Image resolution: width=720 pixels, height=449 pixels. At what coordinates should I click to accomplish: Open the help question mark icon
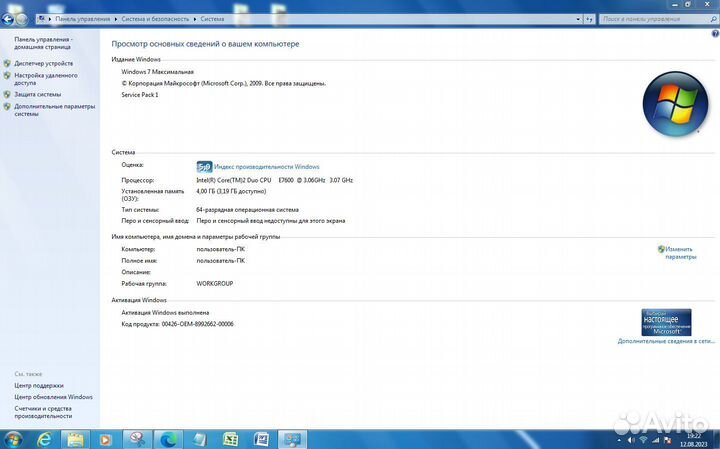coord(715,34)
